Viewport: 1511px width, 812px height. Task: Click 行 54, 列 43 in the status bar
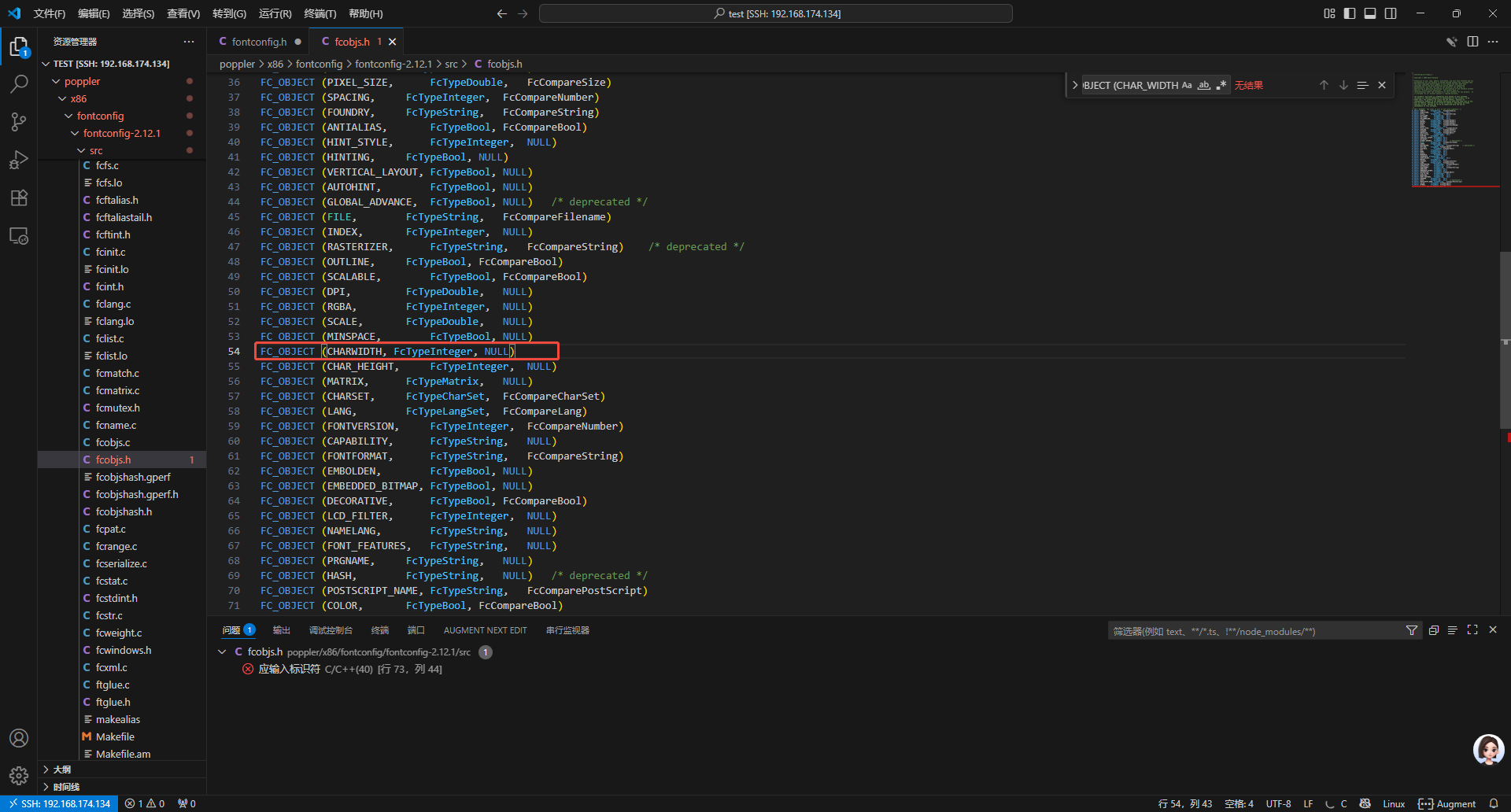coord(1184,803)
